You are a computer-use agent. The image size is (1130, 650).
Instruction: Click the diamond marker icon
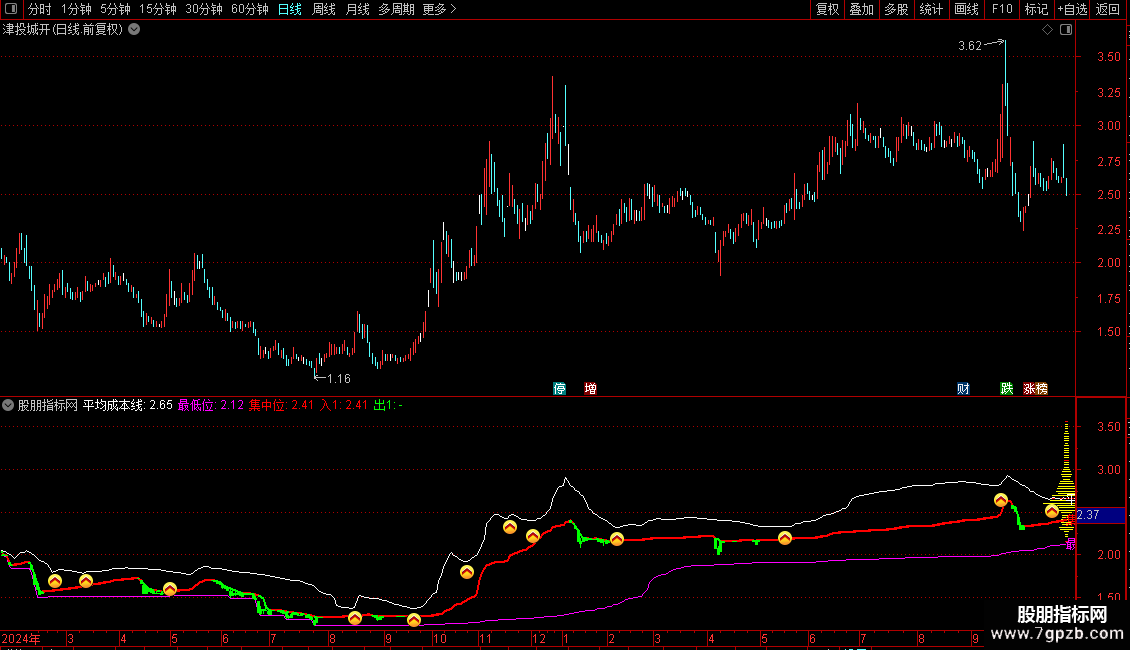(x=1047, y=30)
